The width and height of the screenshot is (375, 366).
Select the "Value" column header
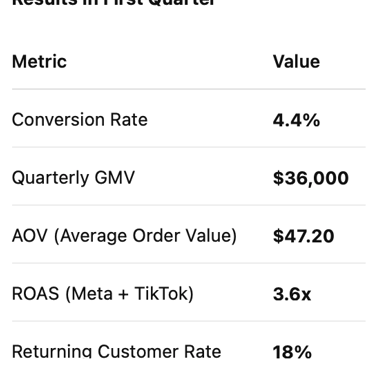296,62
